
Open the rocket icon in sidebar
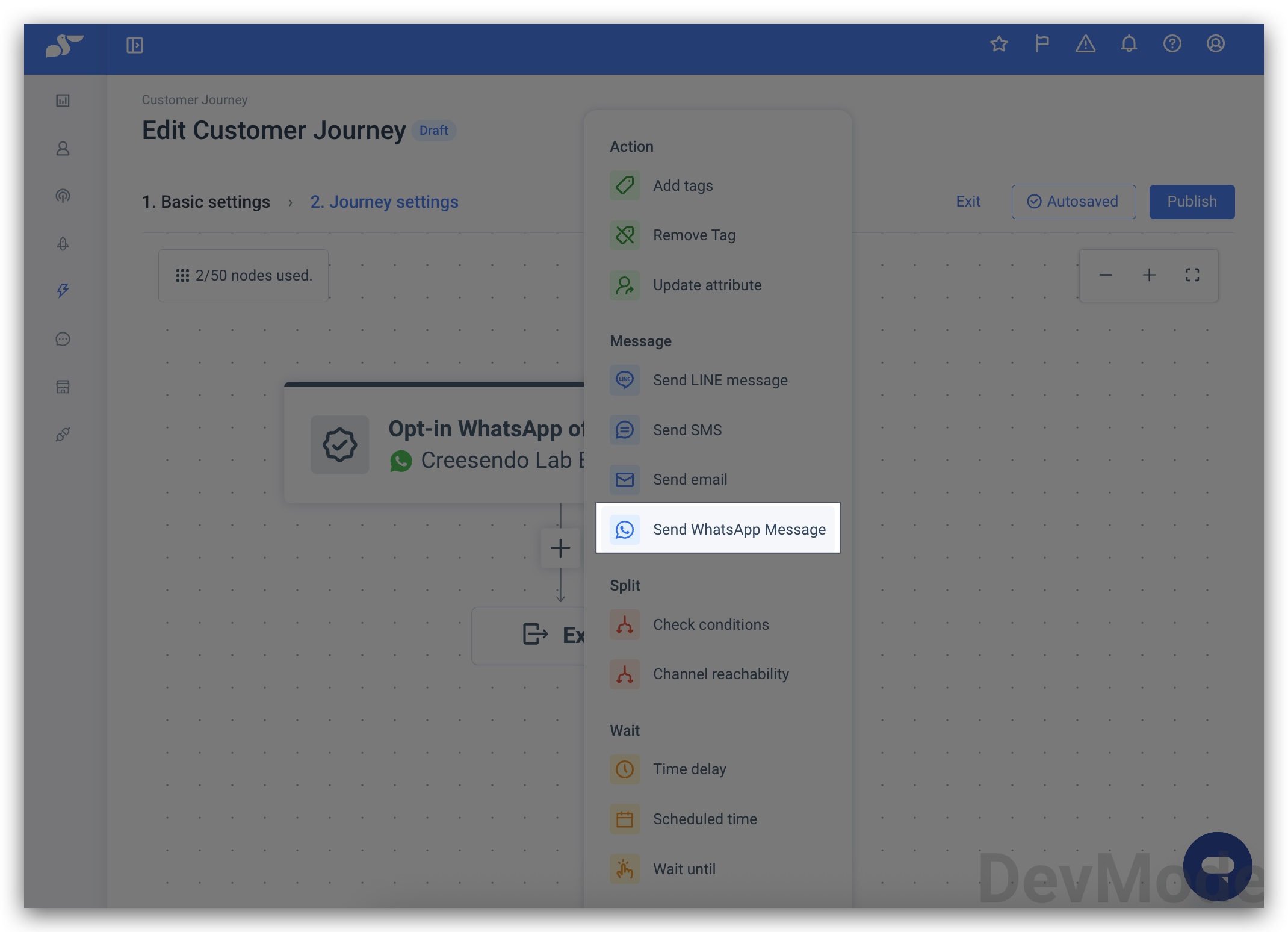point(63,243)
